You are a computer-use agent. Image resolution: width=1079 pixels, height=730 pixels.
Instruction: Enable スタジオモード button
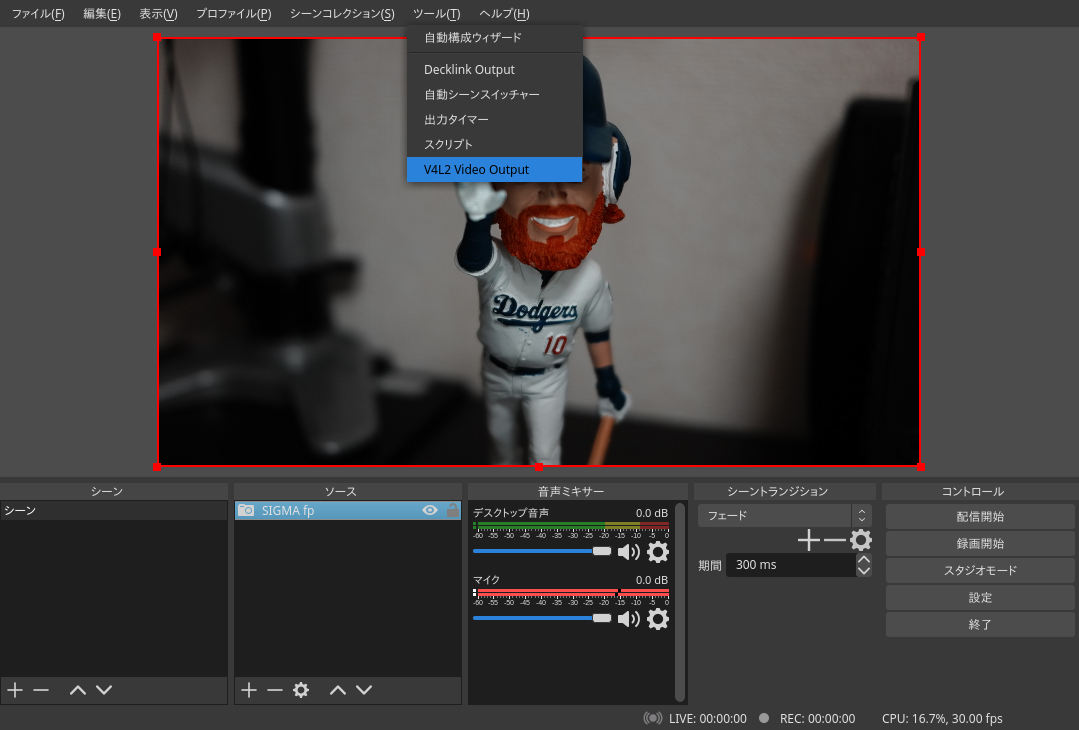point(980,570)
